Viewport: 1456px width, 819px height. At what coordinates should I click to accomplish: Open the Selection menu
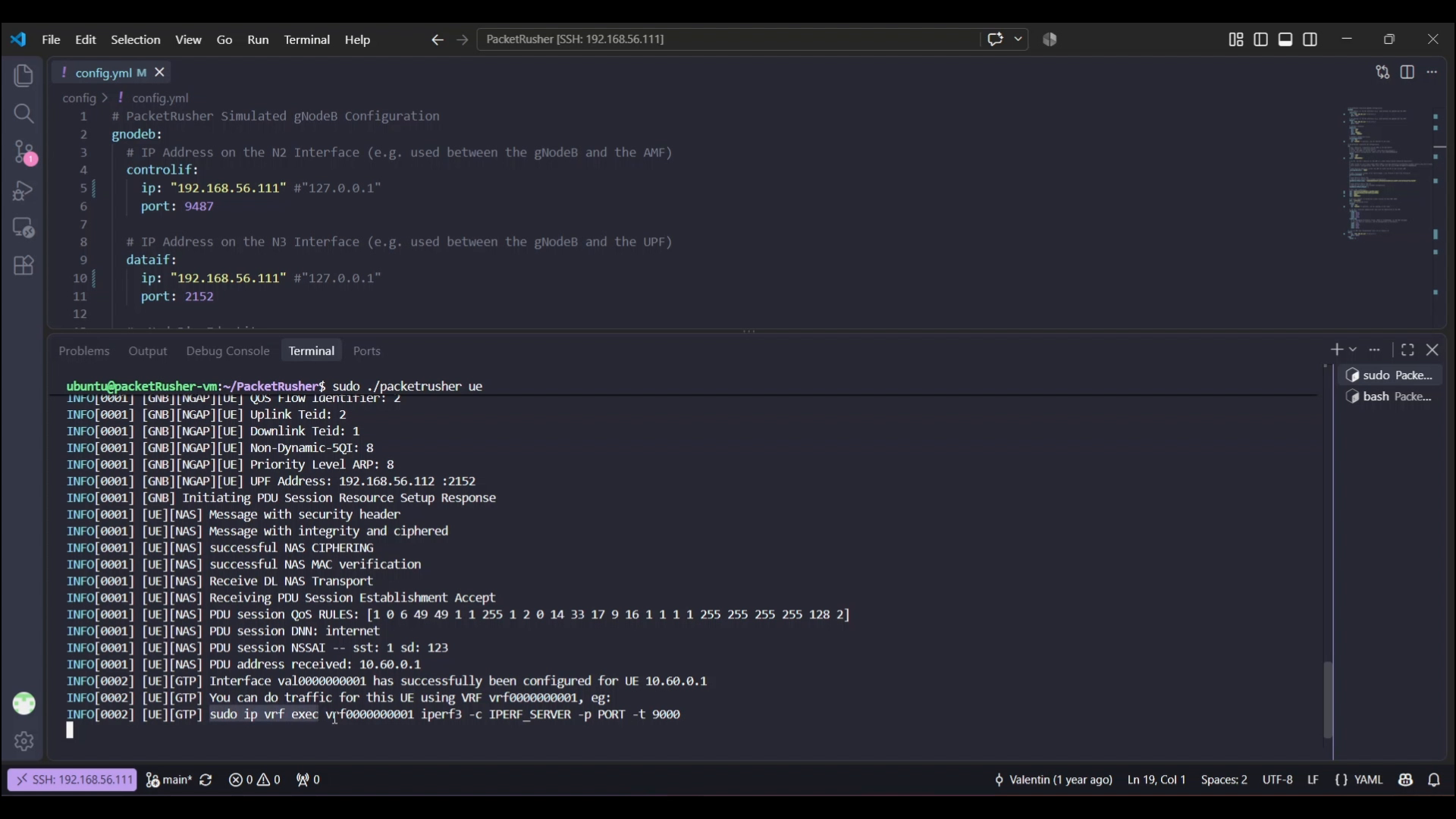pos(136,39)
